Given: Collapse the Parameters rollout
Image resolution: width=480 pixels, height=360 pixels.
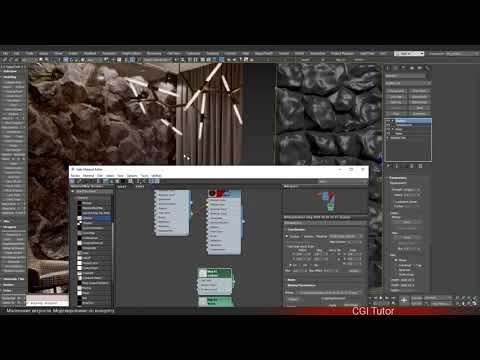Looking at the screenshot, I should click(x=398, y=178).
